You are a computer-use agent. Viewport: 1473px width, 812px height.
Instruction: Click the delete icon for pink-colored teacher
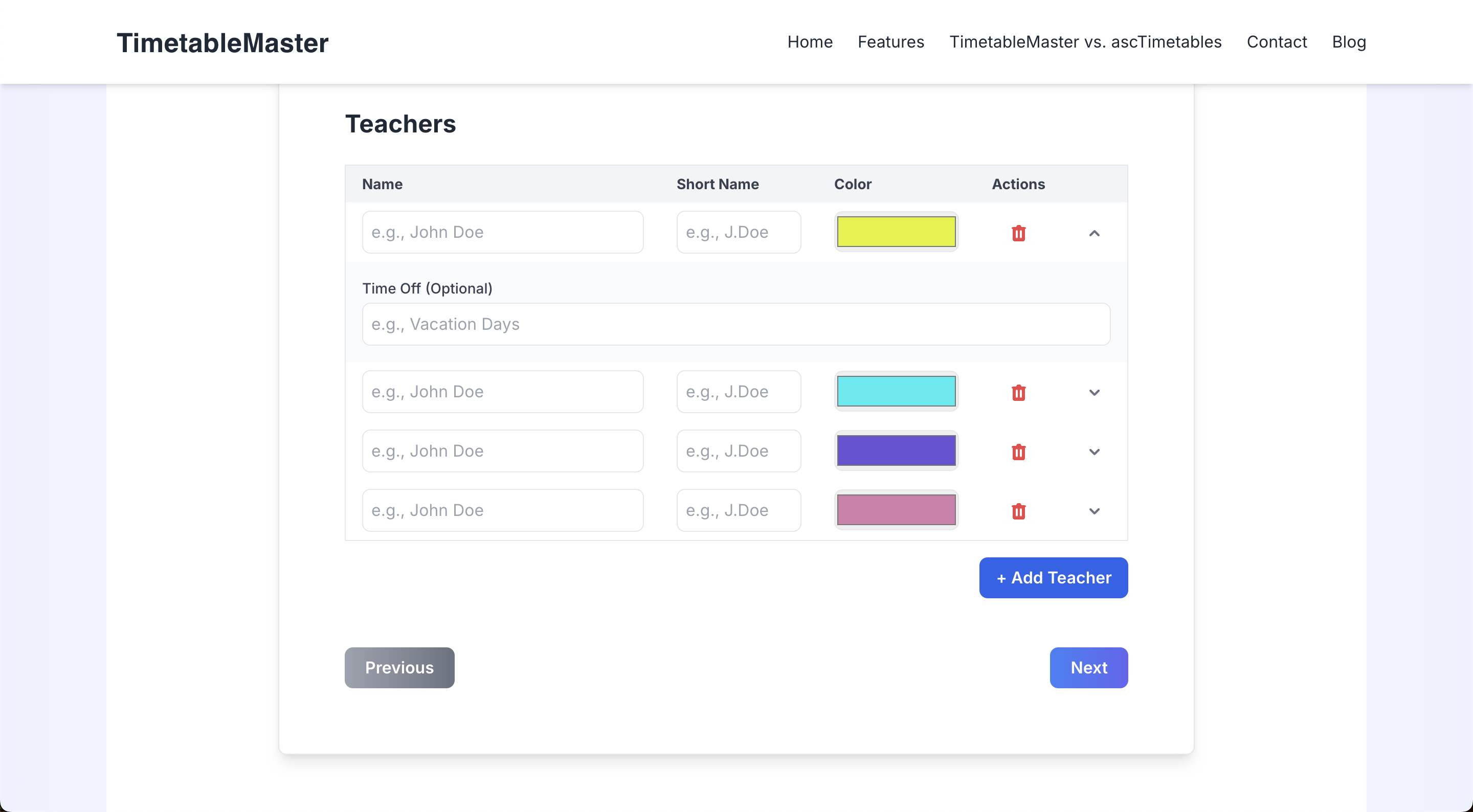[x=1018, y=511]
